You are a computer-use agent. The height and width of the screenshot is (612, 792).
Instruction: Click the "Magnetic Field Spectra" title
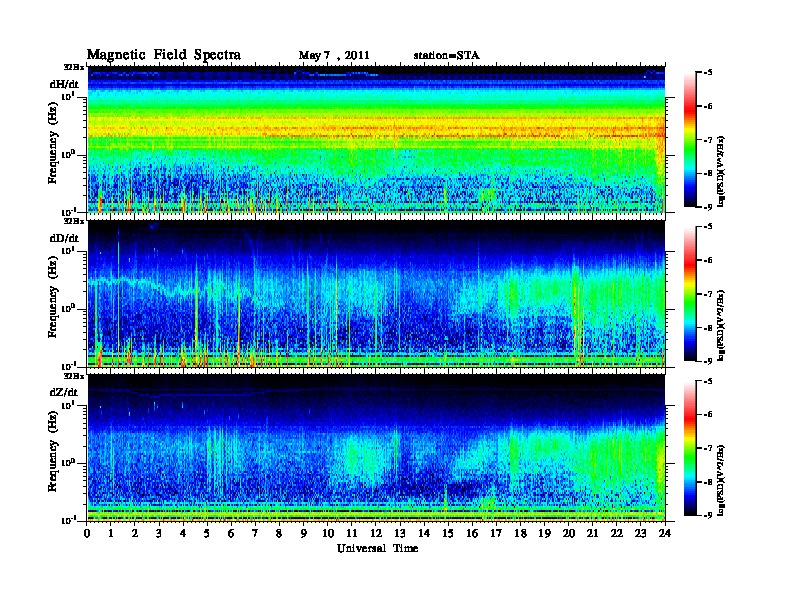164,55
